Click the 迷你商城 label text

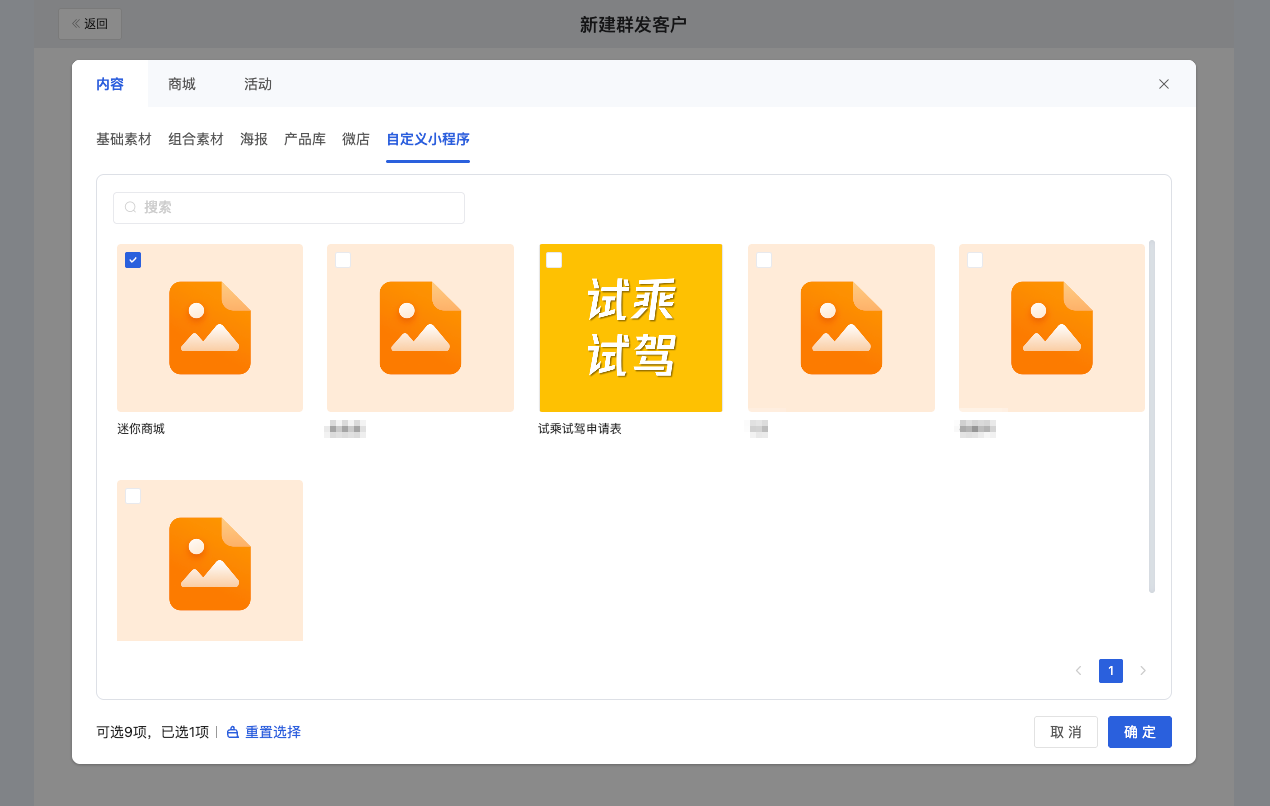coord(141,429)
